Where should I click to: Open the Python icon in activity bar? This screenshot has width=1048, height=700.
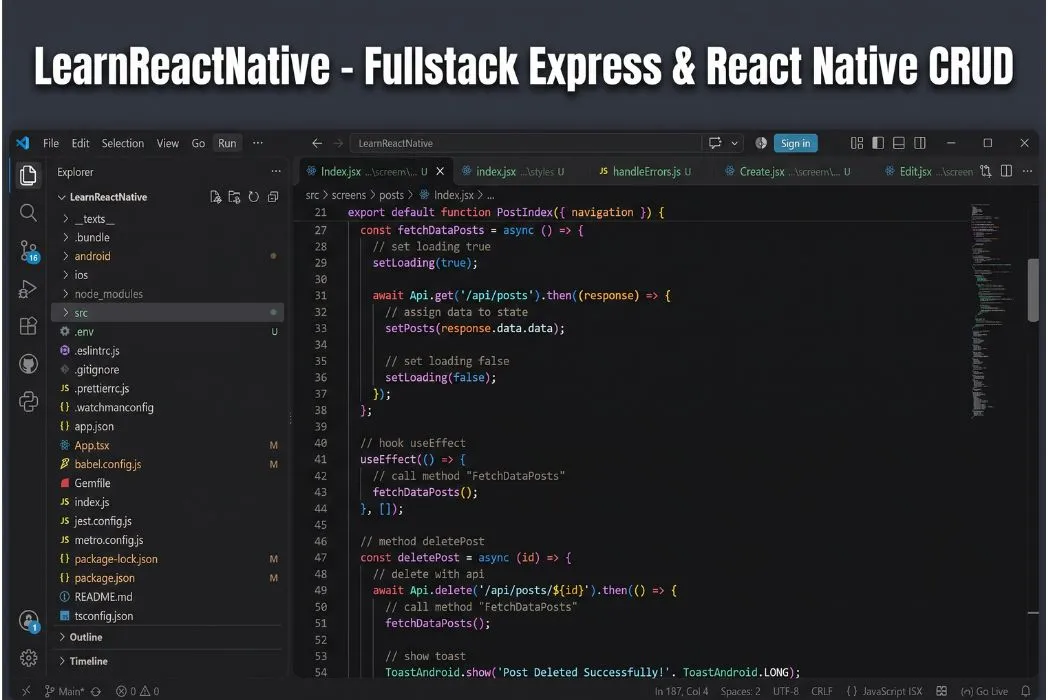pyautogui.click(x=28, y=401)
